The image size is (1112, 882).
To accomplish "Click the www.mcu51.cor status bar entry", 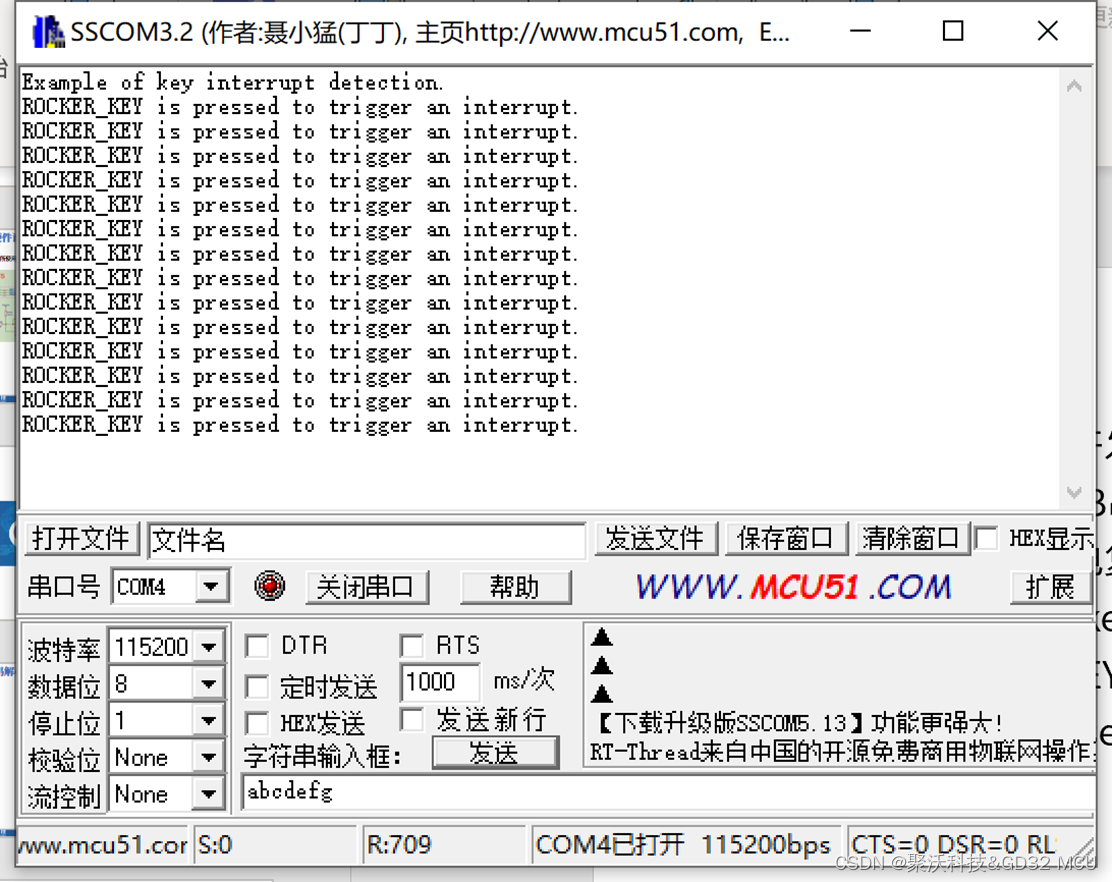I will pos(102,844).
